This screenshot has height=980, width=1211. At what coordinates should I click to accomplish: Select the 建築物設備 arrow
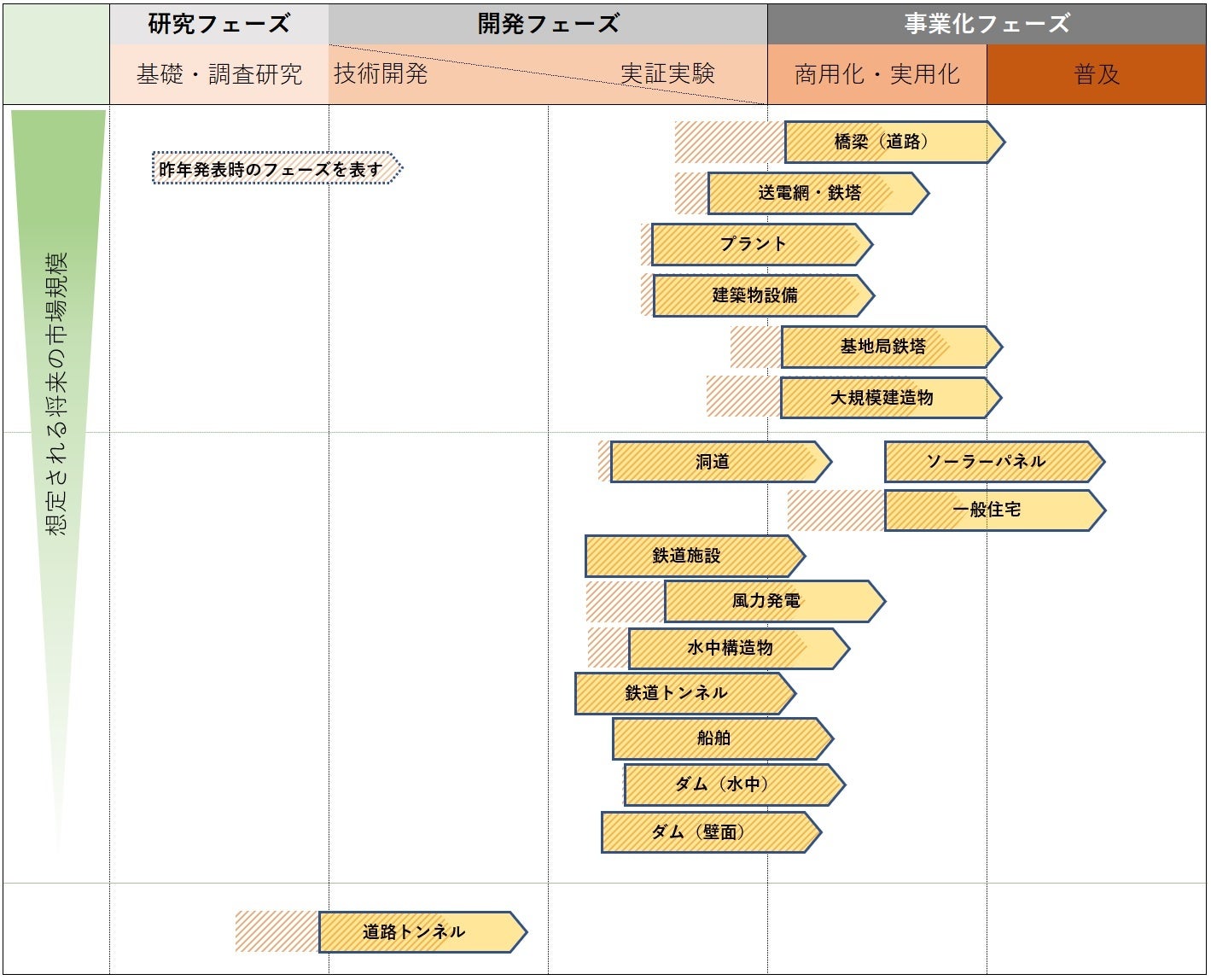763,295
